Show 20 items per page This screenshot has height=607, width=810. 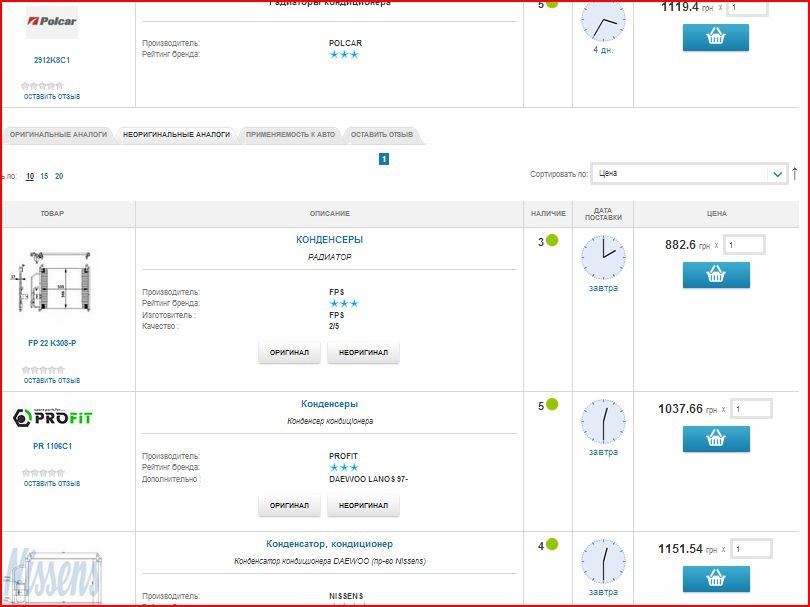[x=59, y=176]
